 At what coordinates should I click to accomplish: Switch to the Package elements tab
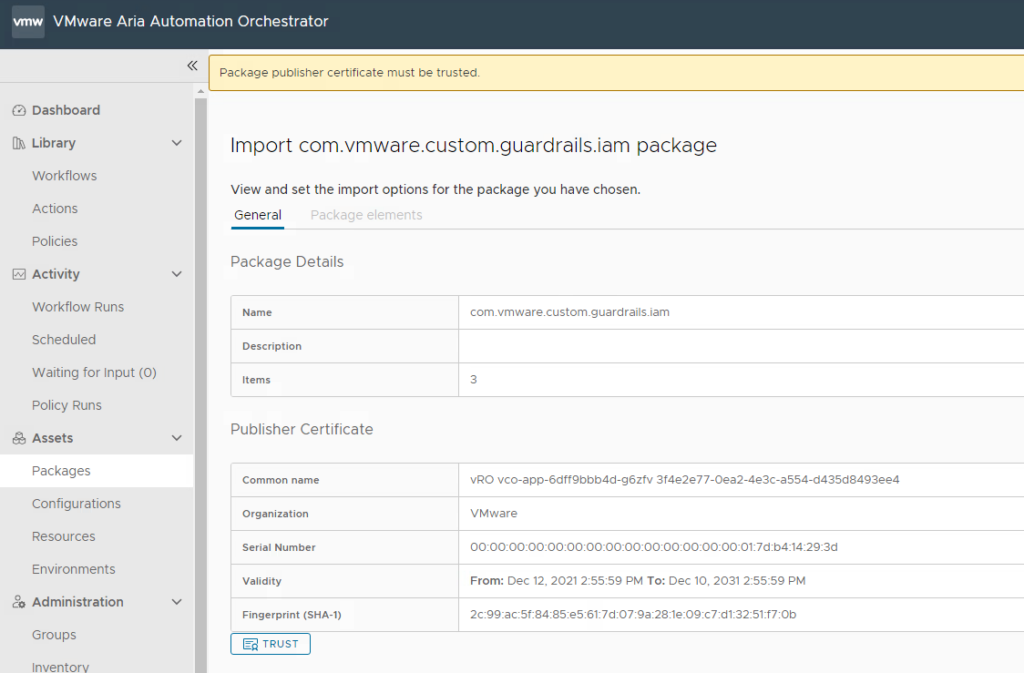pyautogui.click(x=366, y=215)
